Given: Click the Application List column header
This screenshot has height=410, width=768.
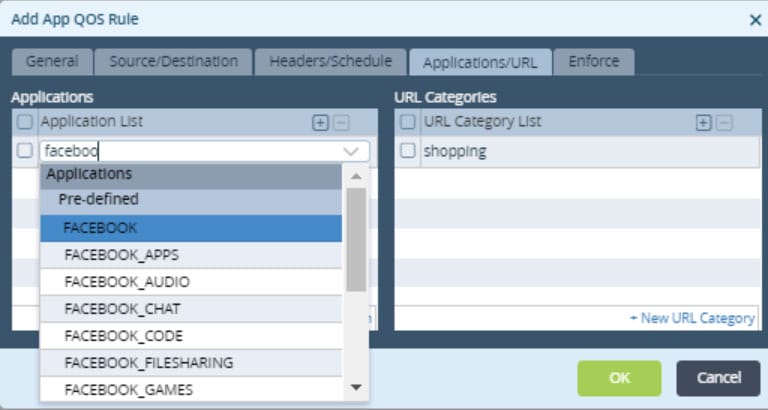Looking at the screenshot, I should coord(92,121).
